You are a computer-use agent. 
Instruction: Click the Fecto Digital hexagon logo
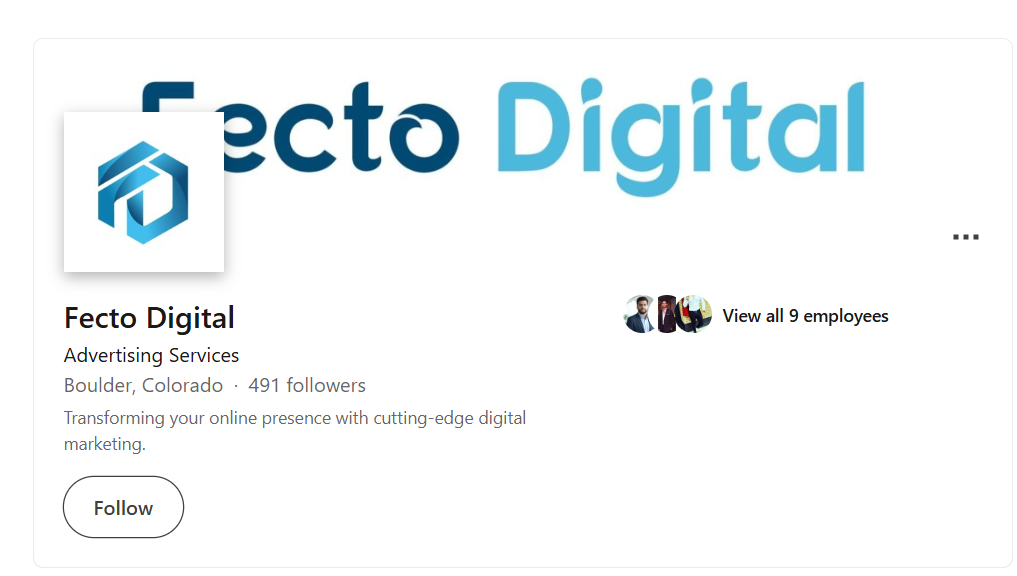pos(143,192)
